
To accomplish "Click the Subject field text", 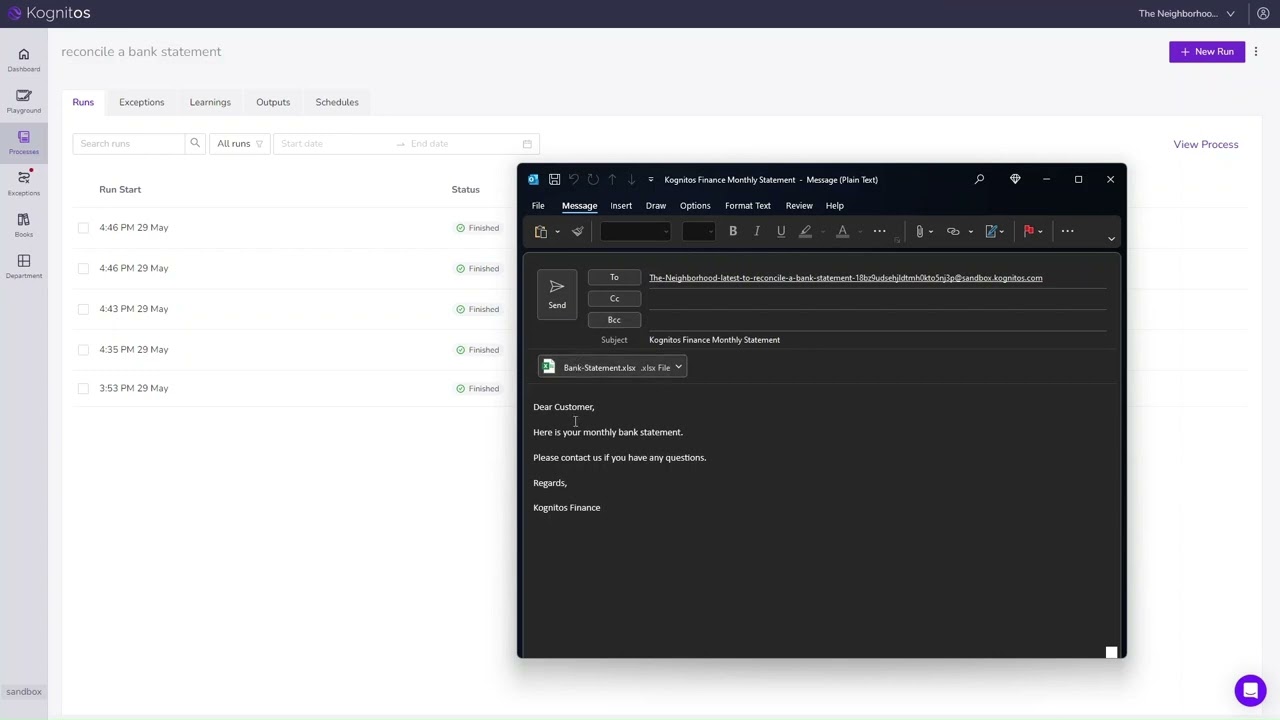I will [714, 340].
